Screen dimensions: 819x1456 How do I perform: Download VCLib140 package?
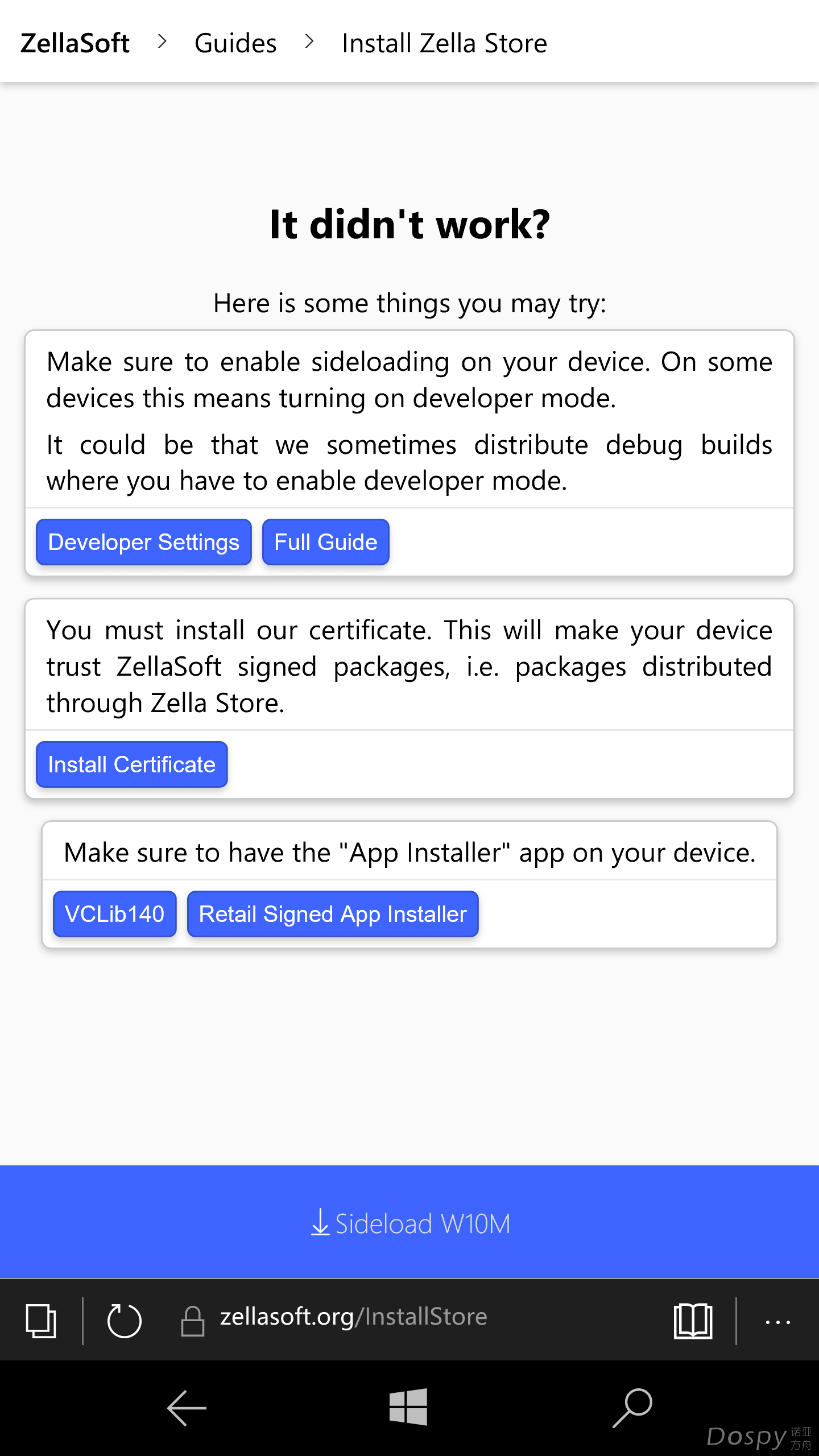coord(115,914)
